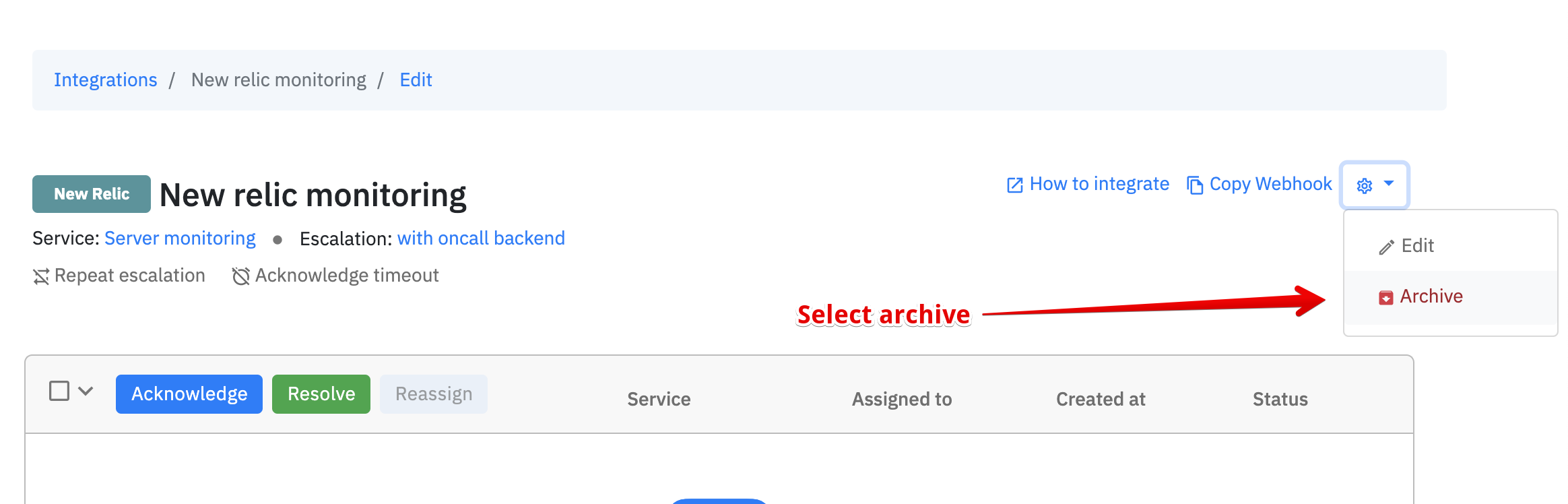Open the with oncall backend escalation link
The width and height of the screenshot is (1568, 504).
click(x=481, y=239)
